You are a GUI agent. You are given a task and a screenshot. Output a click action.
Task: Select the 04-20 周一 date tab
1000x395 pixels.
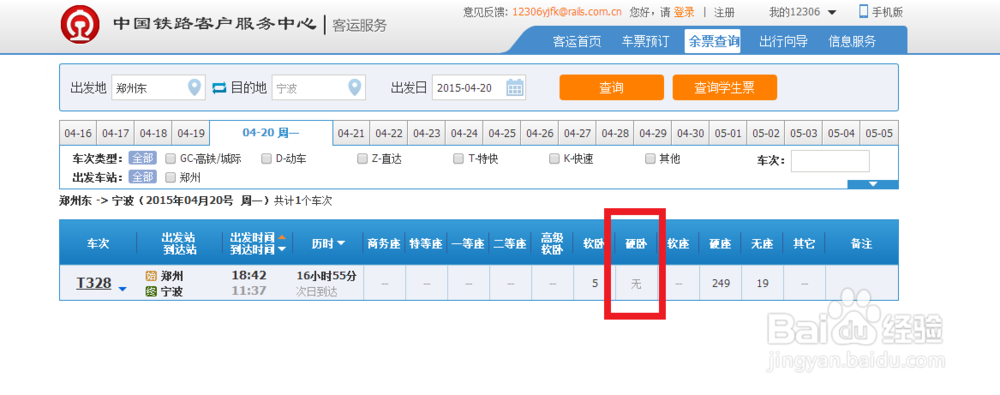click(x=271, y=133)
